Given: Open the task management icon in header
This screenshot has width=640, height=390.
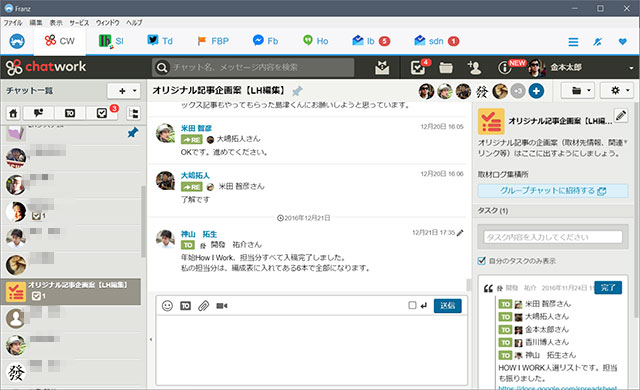Looking at the screenshot, I should coord(419,67).
